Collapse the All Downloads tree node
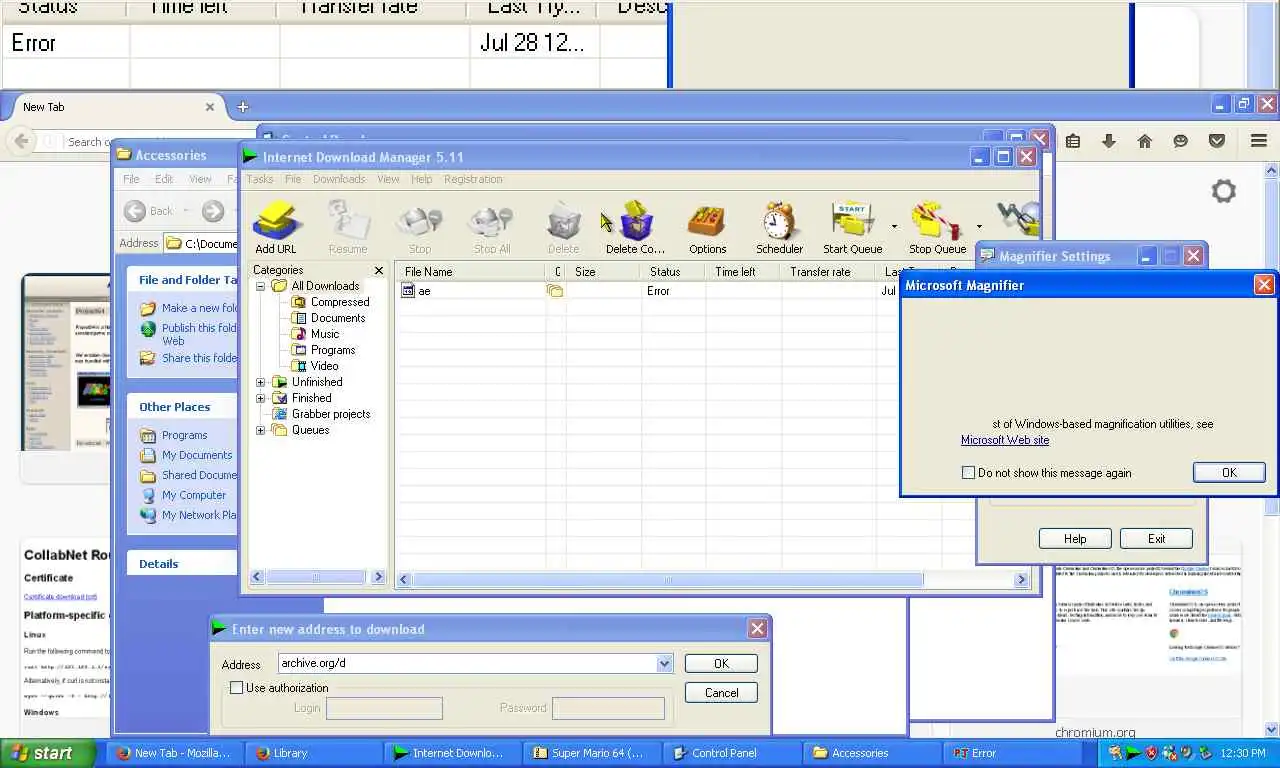The image size is (1280, 768). [261, 286]
